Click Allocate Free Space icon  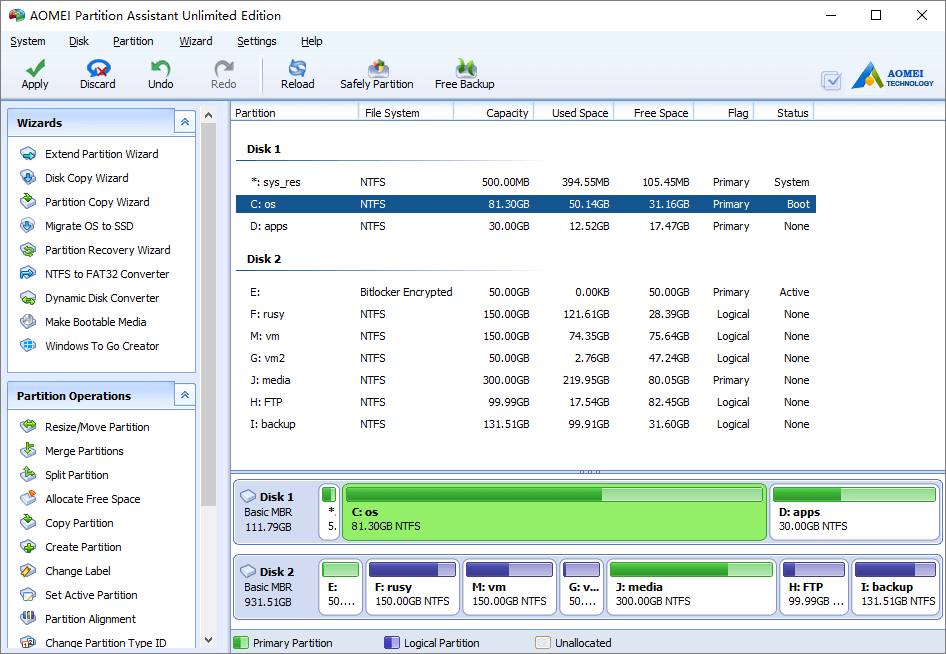[x=28, y=499]
